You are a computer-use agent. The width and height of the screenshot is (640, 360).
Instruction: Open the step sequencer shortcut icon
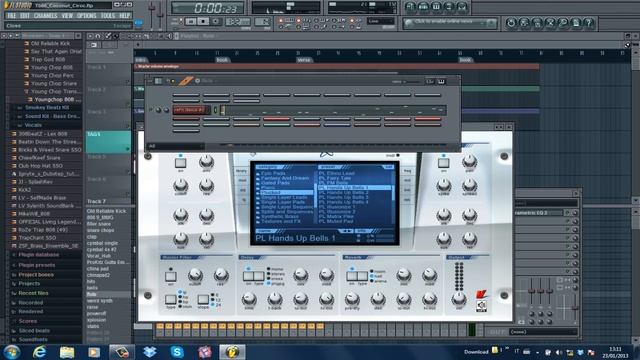pos(423,7)
